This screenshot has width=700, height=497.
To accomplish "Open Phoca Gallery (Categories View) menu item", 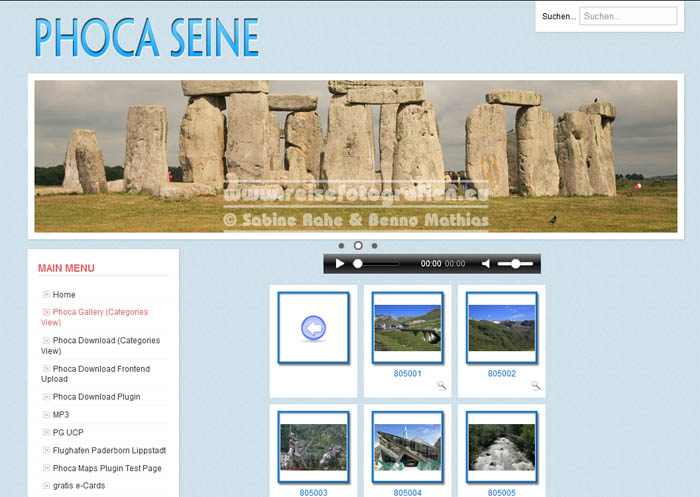I will [x=100, y=317].
